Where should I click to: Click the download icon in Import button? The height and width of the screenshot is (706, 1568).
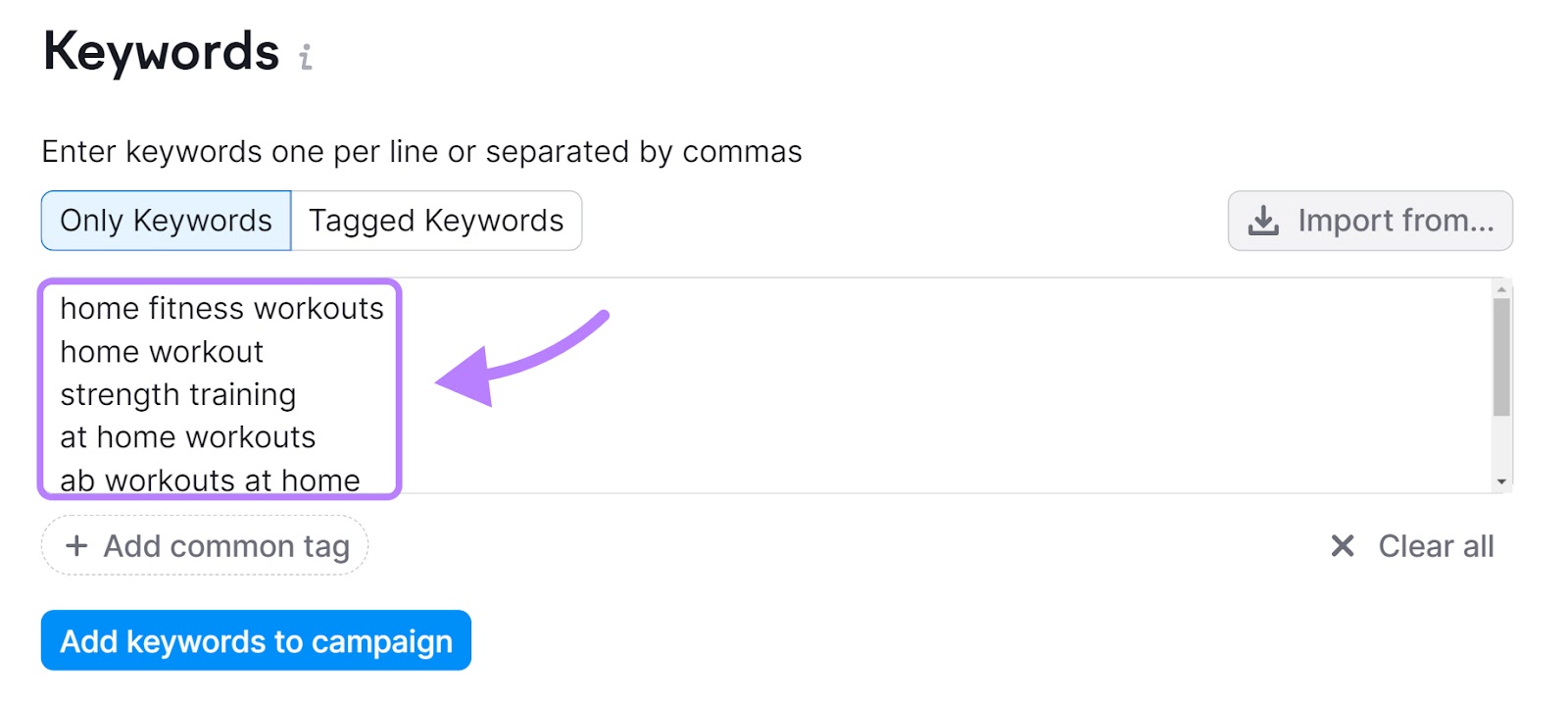(1263, 221)
